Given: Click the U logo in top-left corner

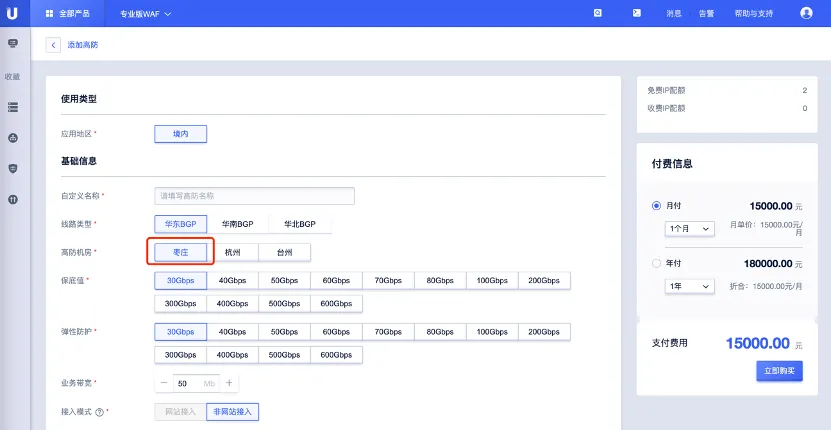Looking at the screenshot, I should click(14, 13).
